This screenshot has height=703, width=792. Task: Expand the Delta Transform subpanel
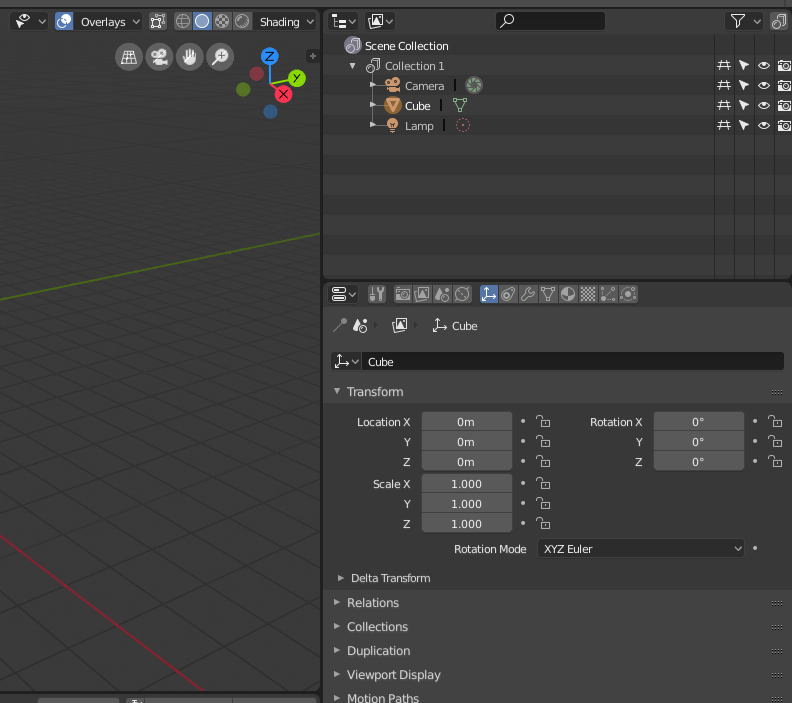point(341,578)
